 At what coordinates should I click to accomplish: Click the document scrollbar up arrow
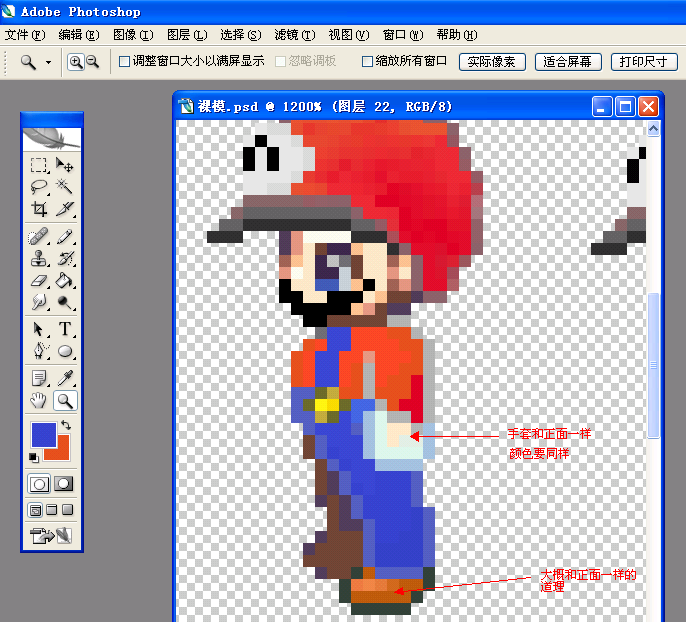[x=653, y=129]
